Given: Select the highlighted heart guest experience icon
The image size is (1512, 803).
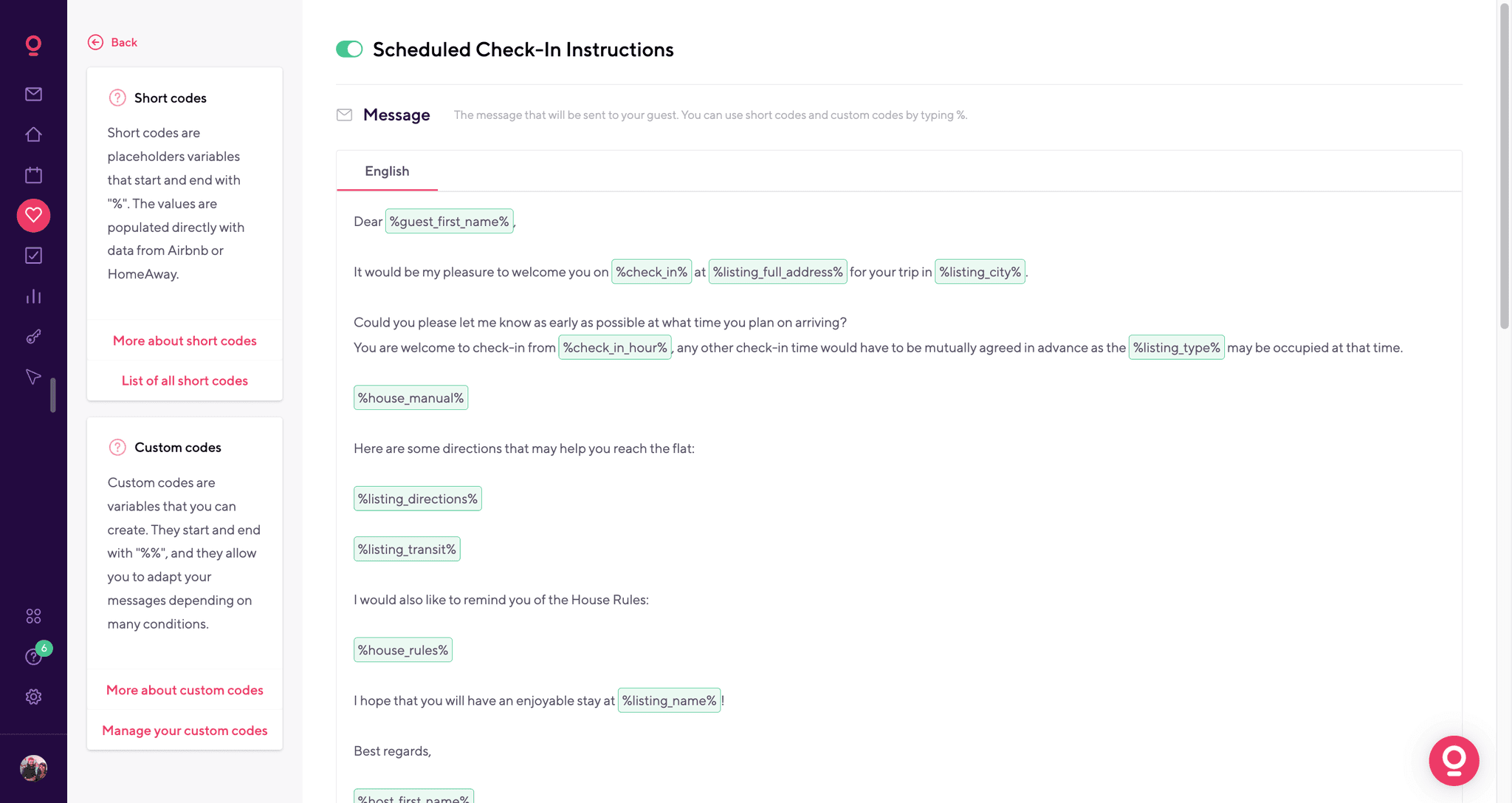Looking at the screenshot, I should [33, 216].
